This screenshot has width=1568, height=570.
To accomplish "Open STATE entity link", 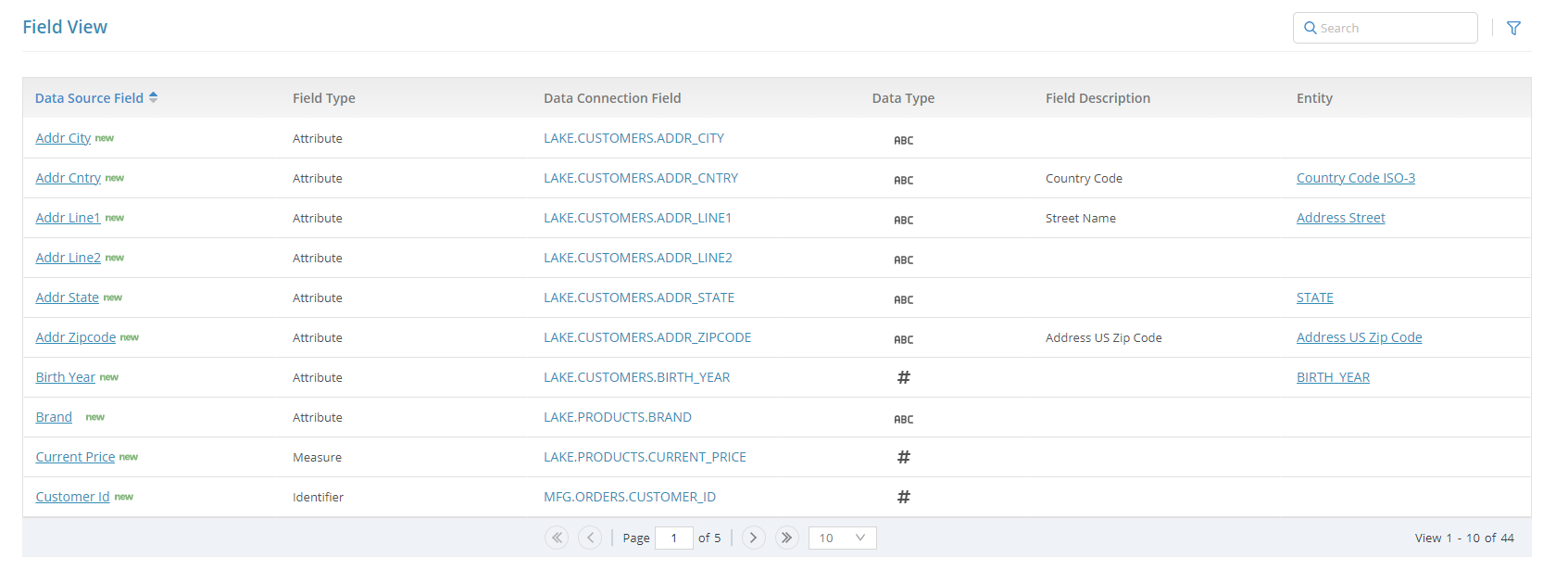I will [1315, 298].
